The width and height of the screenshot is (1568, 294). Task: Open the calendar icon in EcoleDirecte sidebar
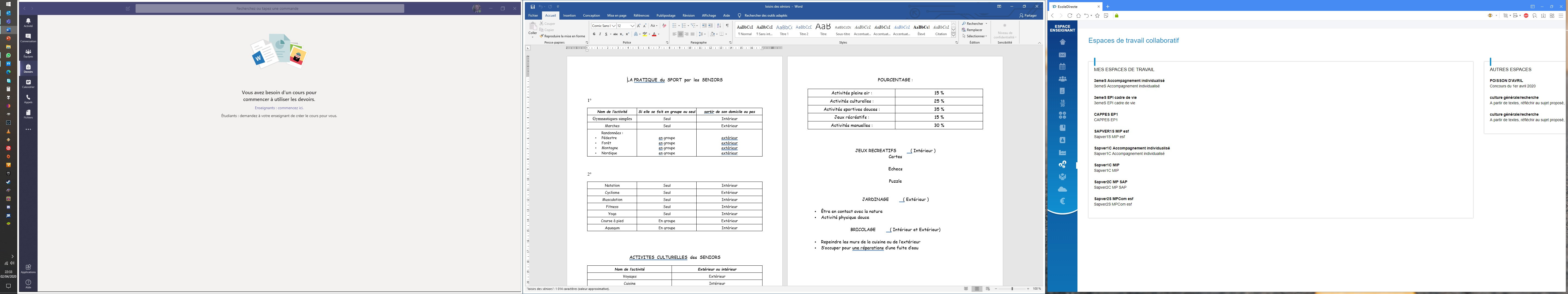[x=1062, y=67]
